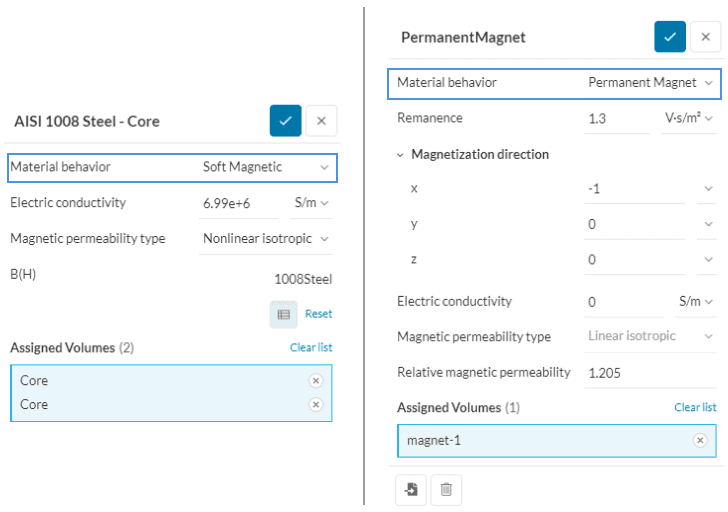Open Permanent Magnet material behavior dropdown

tap(651, 83)
